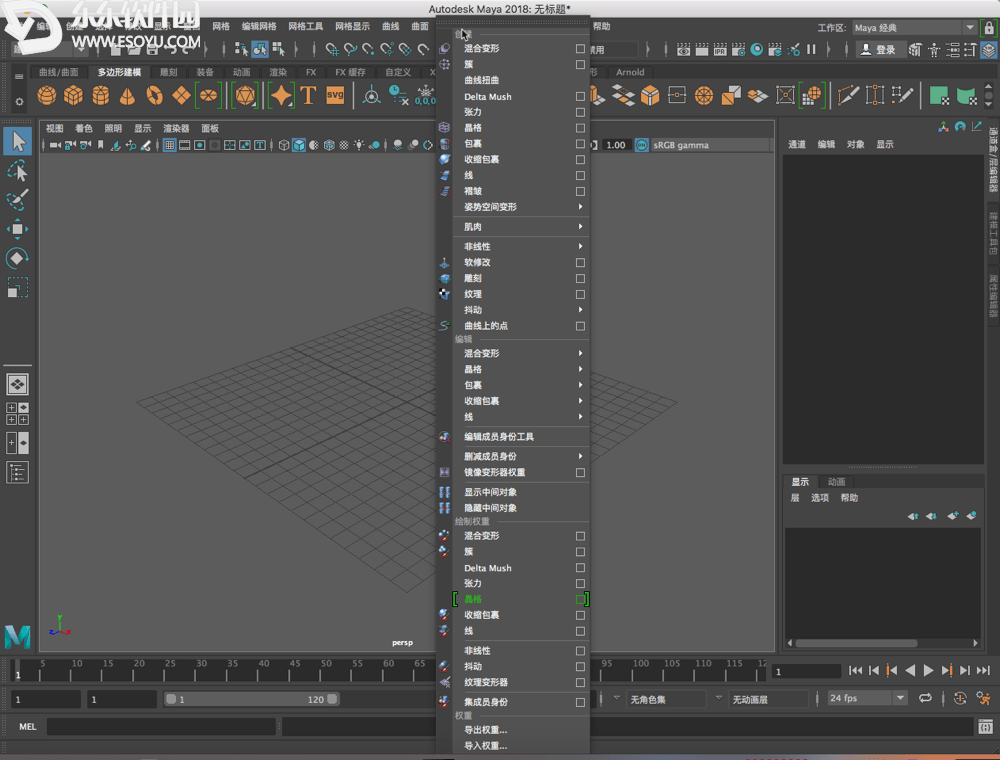1000x760 pixels.
Task: Open options box for 镜像变形器权重
Action: point(580,472)
